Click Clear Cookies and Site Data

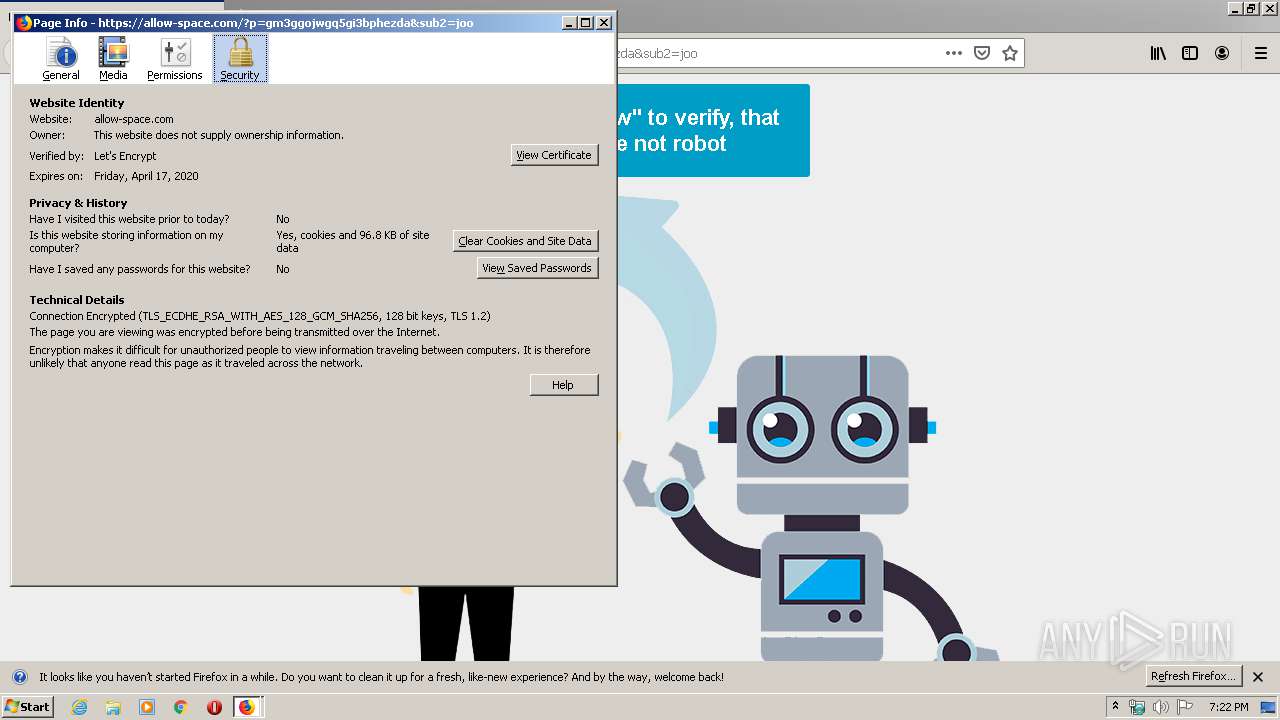[525, 241]
